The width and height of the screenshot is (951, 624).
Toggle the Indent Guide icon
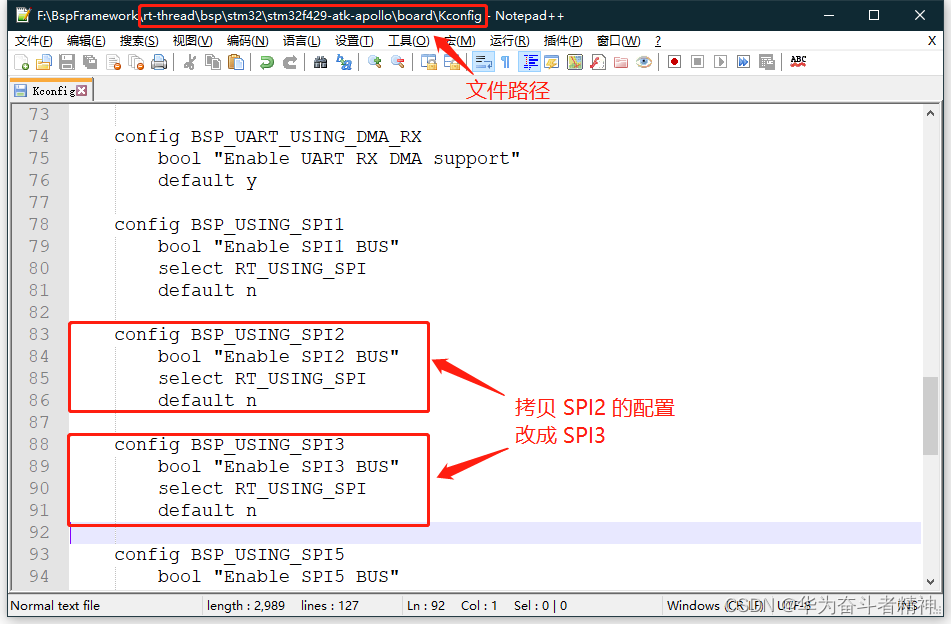click(x=531, y=61)
